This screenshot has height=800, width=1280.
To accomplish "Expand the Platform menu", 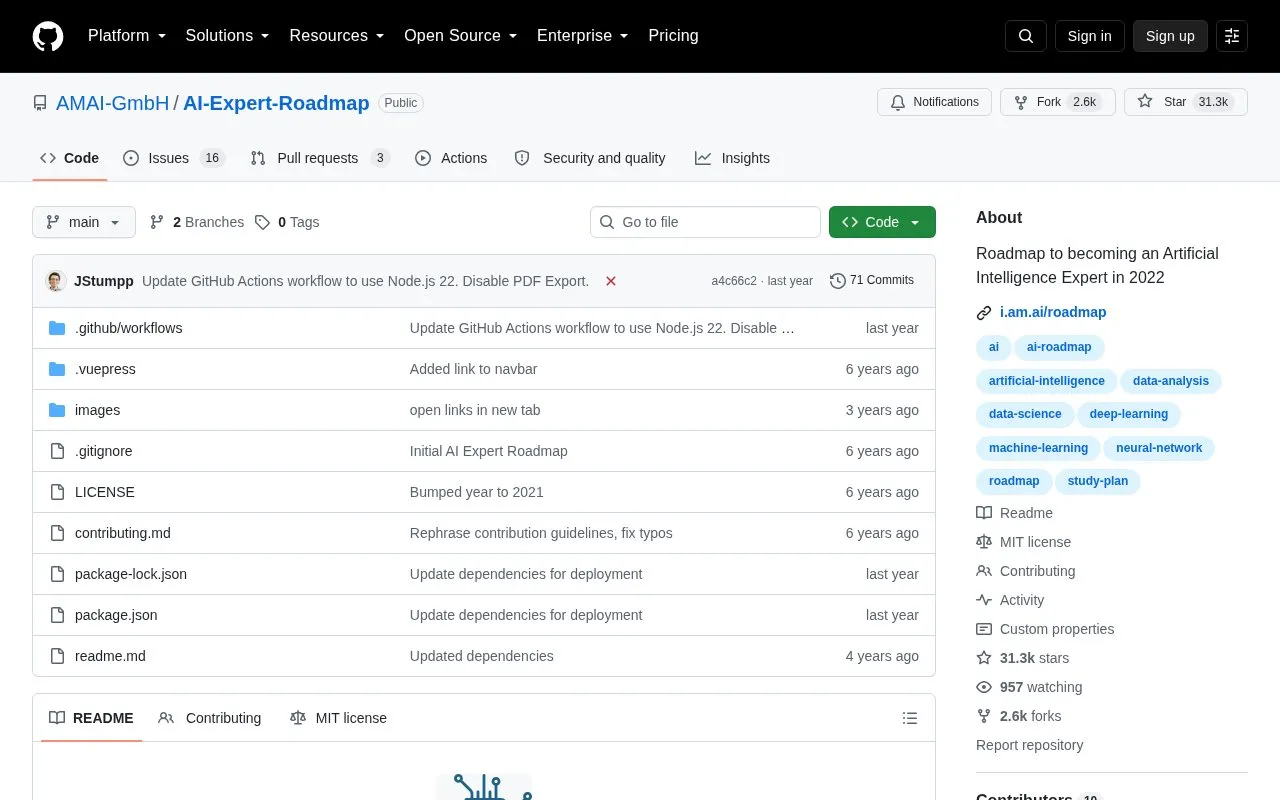I will coord(127,35).
